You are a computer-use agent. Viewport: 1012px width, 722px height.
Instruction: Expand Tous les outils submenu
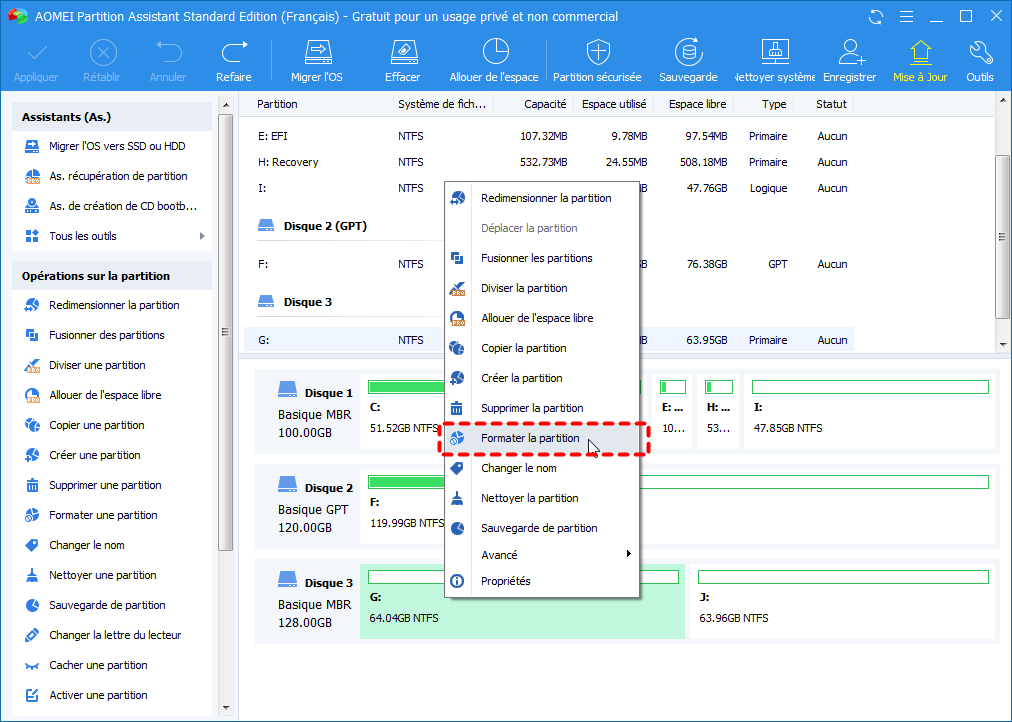(x=112, y=236)
